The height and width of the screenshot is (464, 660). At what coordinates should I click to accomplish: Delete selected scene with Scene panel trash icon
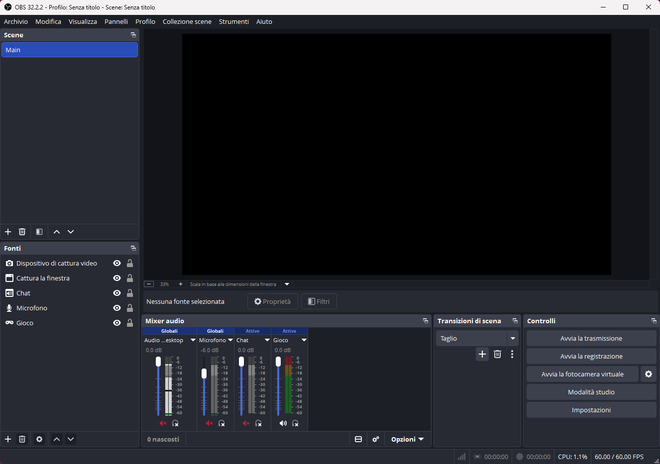(x=22, y=232)
